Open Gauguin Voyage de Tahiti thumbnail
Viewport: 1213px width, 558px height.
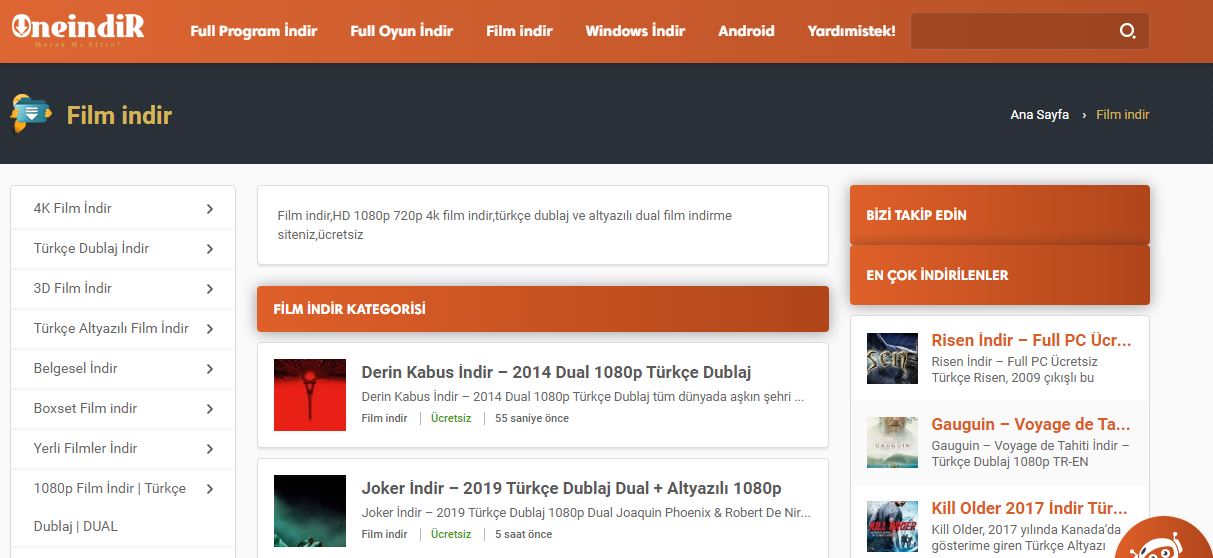click(892, 442)
